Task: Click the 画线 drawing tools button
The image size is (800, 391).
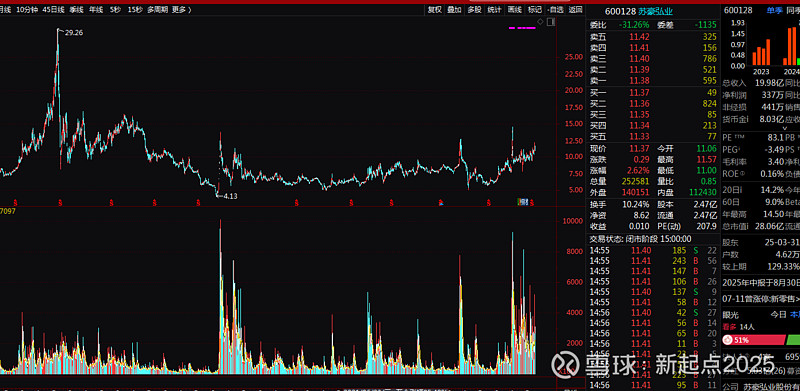Action: (x=514, y=9)
